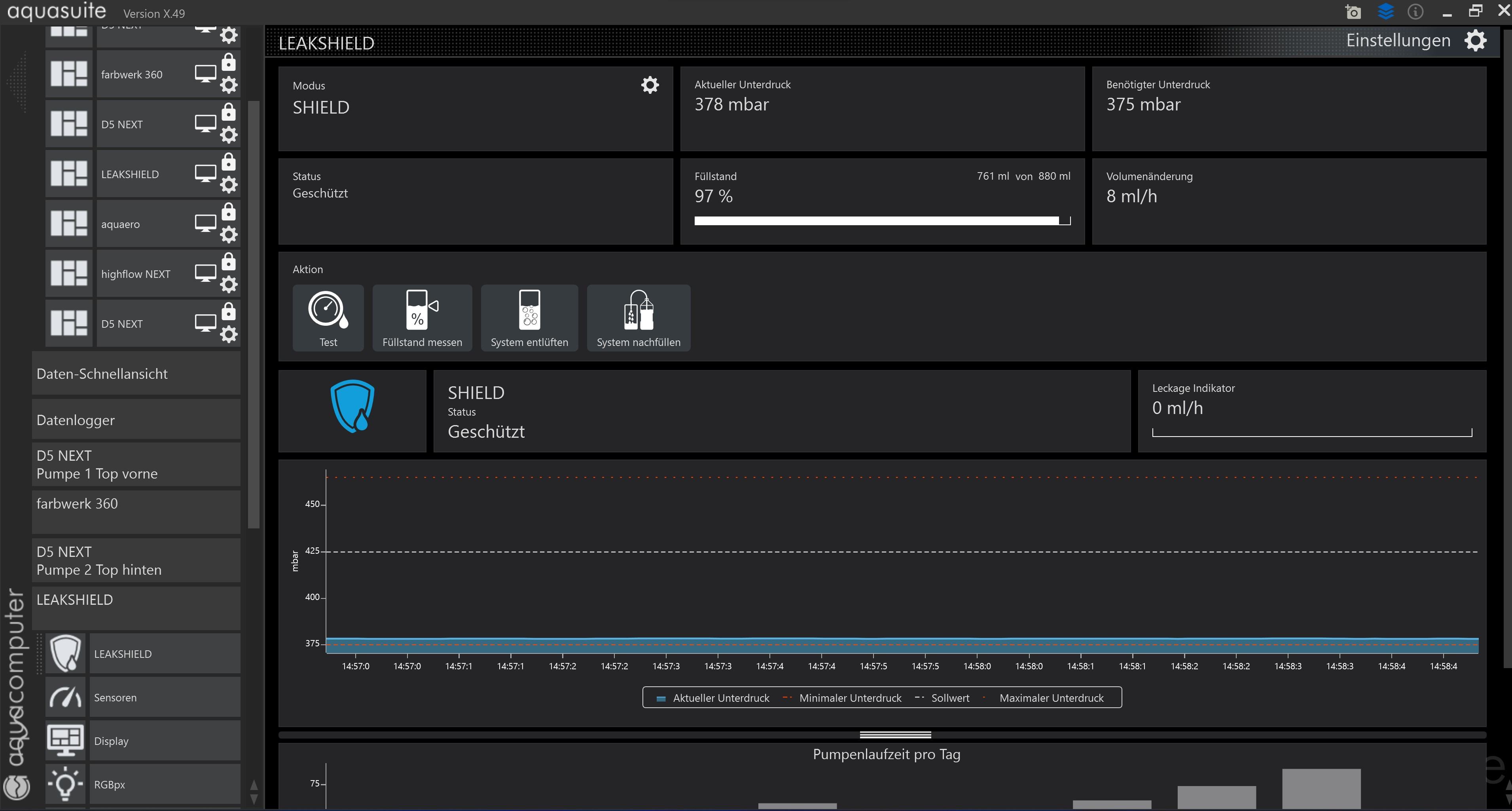Toggle Maximaler Unterdruck series in legend

pyautogui.click(x=1043, y=698)
